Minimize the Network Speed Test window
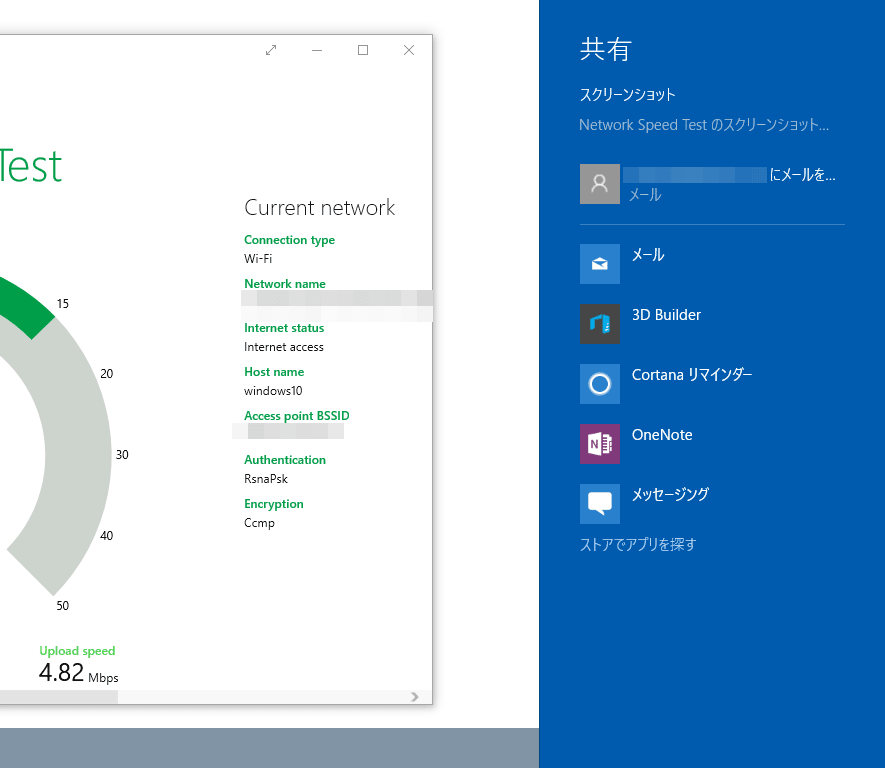Screen dimensions: 885x768 click(317, 50)
